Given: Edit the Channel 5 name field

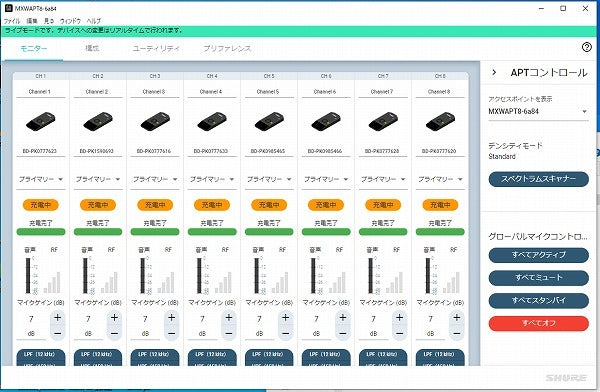Looking at the screenshot, I should click(269, 92).
